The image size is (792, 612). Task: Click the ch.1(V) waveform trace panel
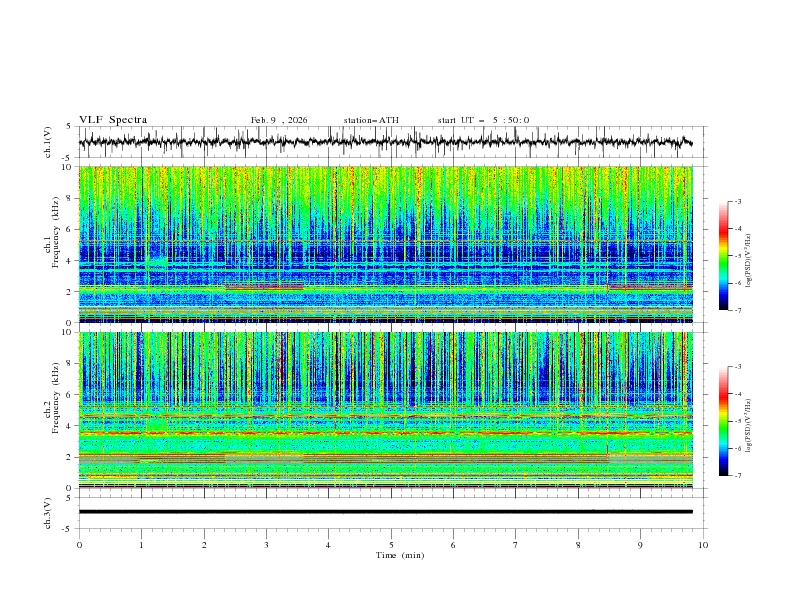coord(390,143)
